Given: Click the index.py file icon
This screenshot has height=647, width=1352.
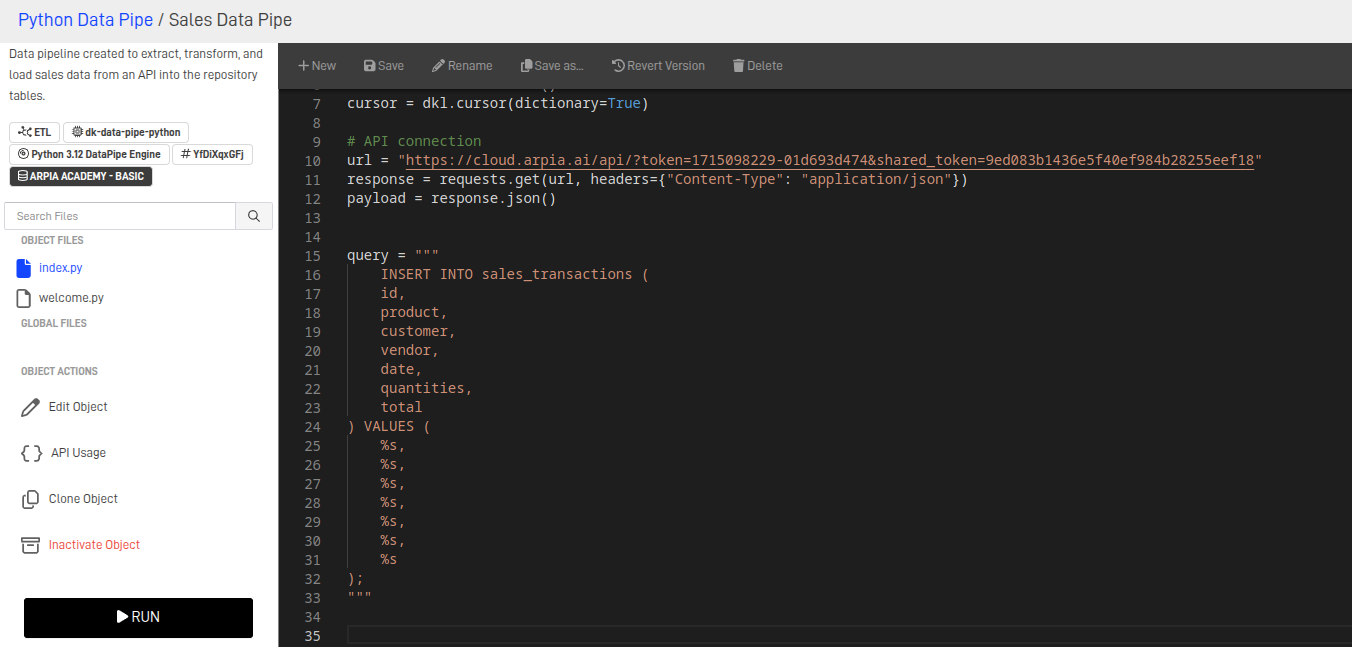Looking at the screenshot, I should coord(24,268).
